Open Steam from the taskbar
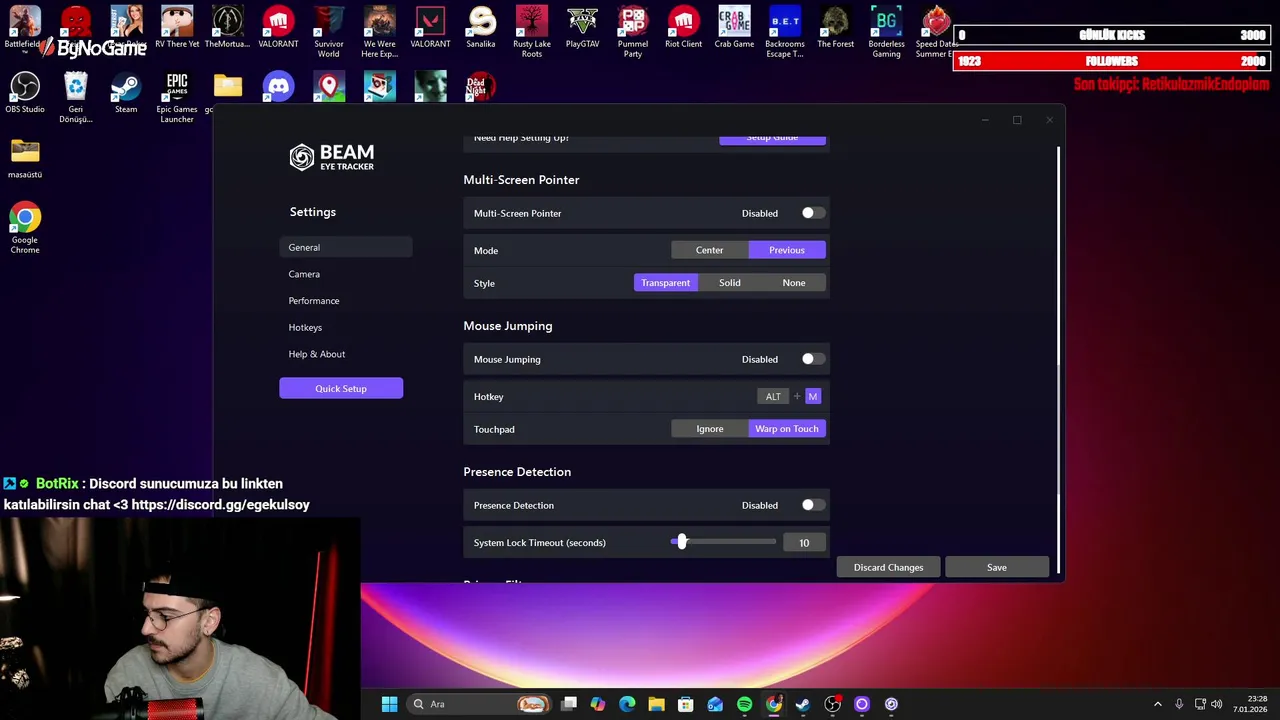Image resolution: width=1280 pixels, height=720 pixels. [803, 704]
